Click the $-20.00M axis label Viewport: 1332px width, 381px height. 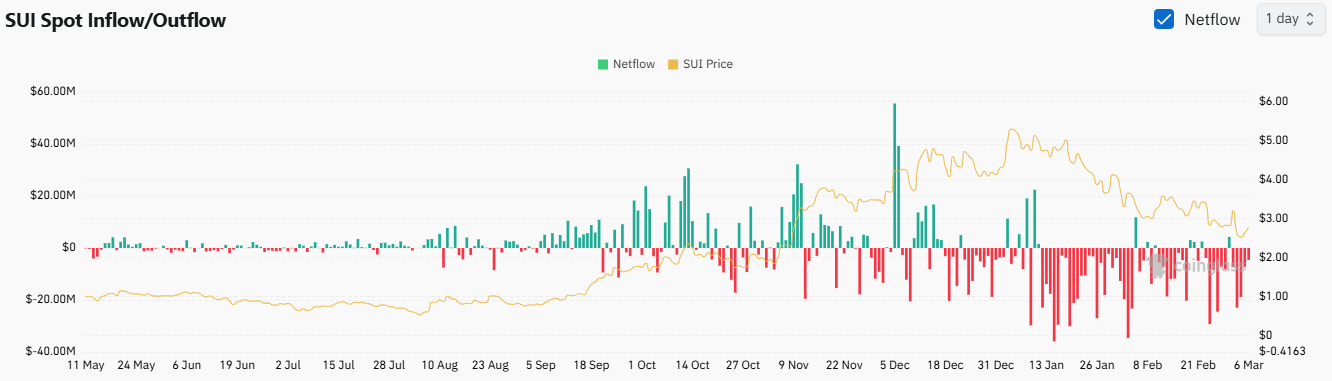(x=51, y=299)
